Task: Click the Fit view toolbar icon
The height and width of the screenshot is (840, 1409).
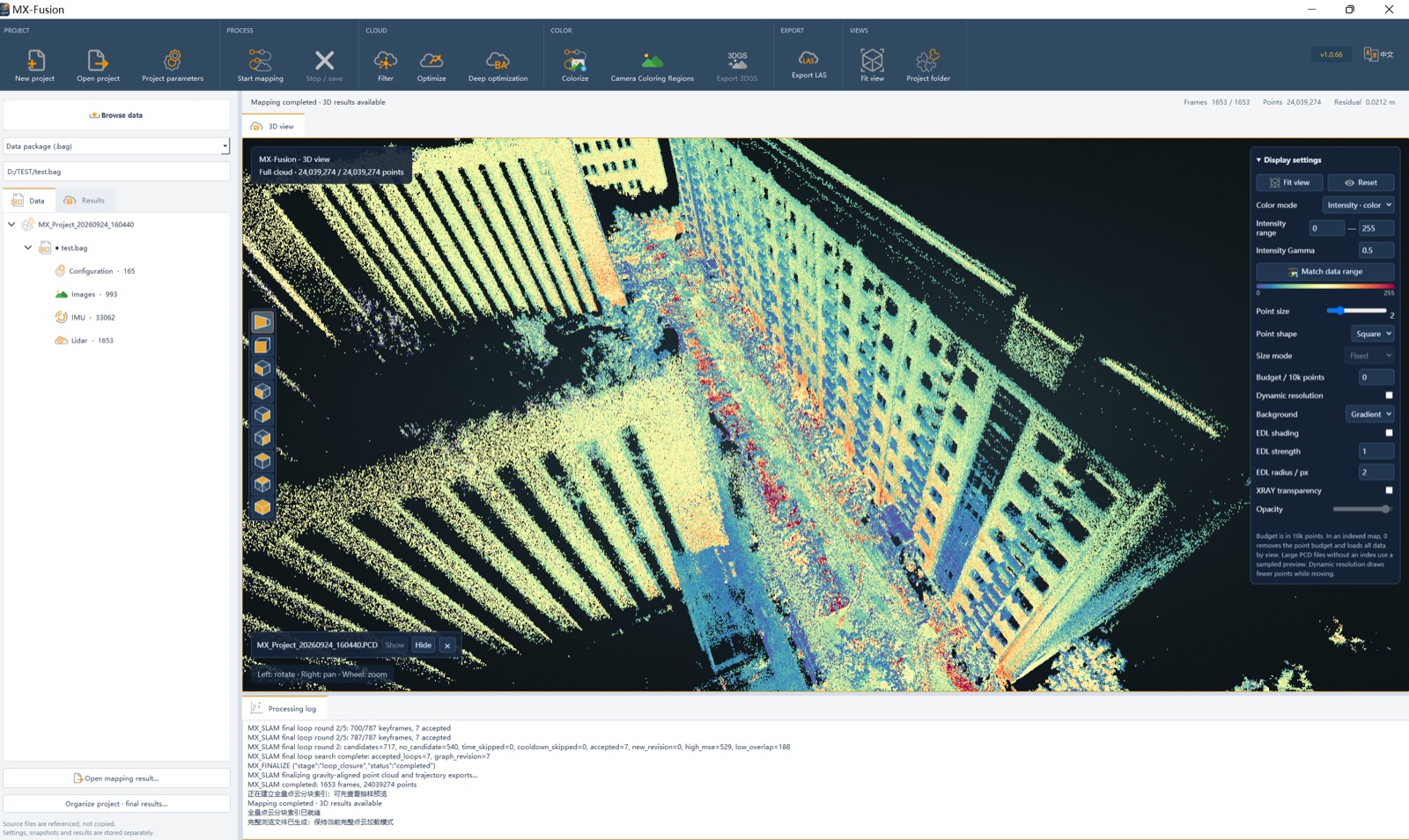Action: [872, 60]
